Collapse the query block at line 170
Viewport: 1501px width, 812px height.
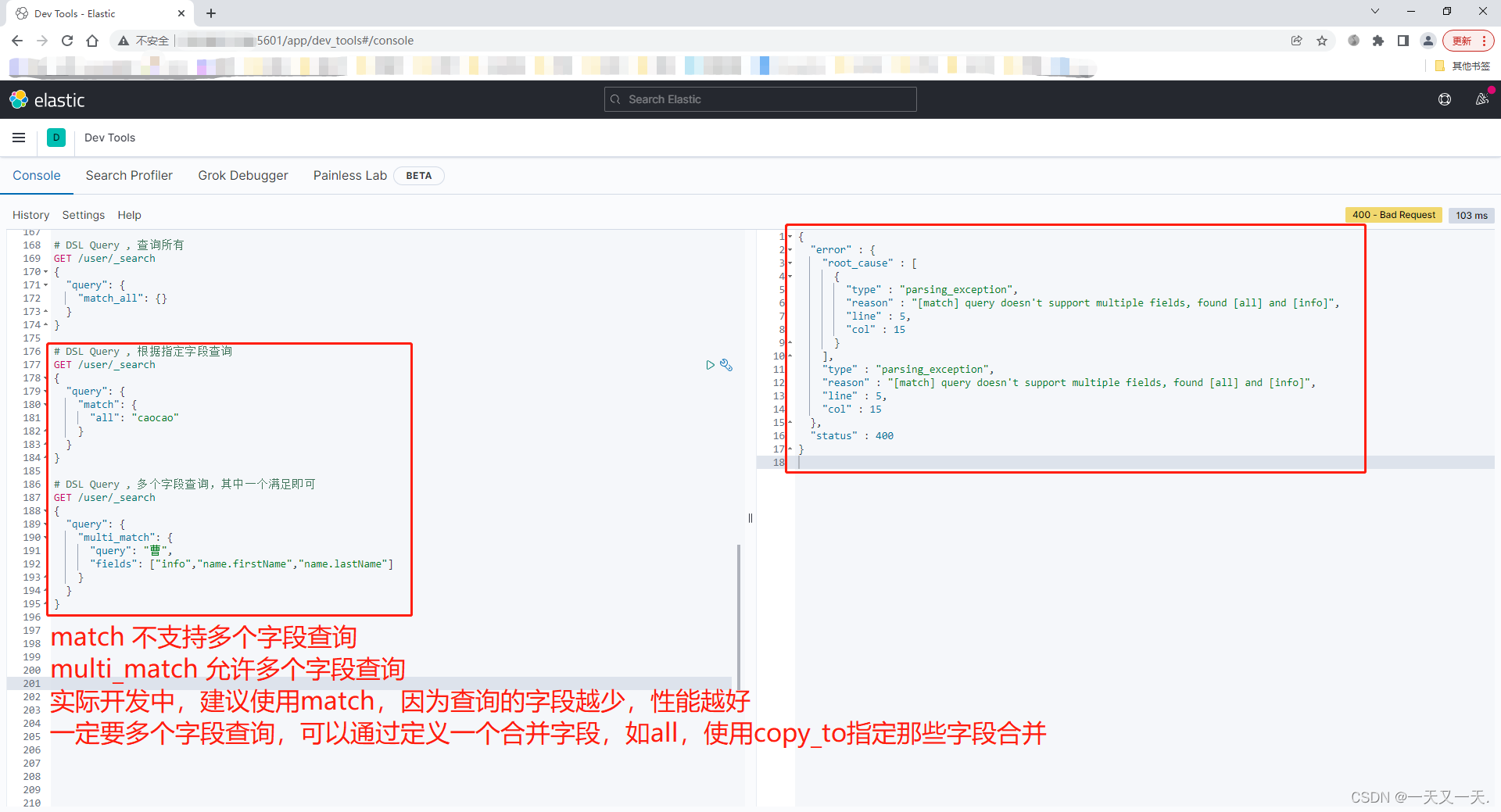45,272
